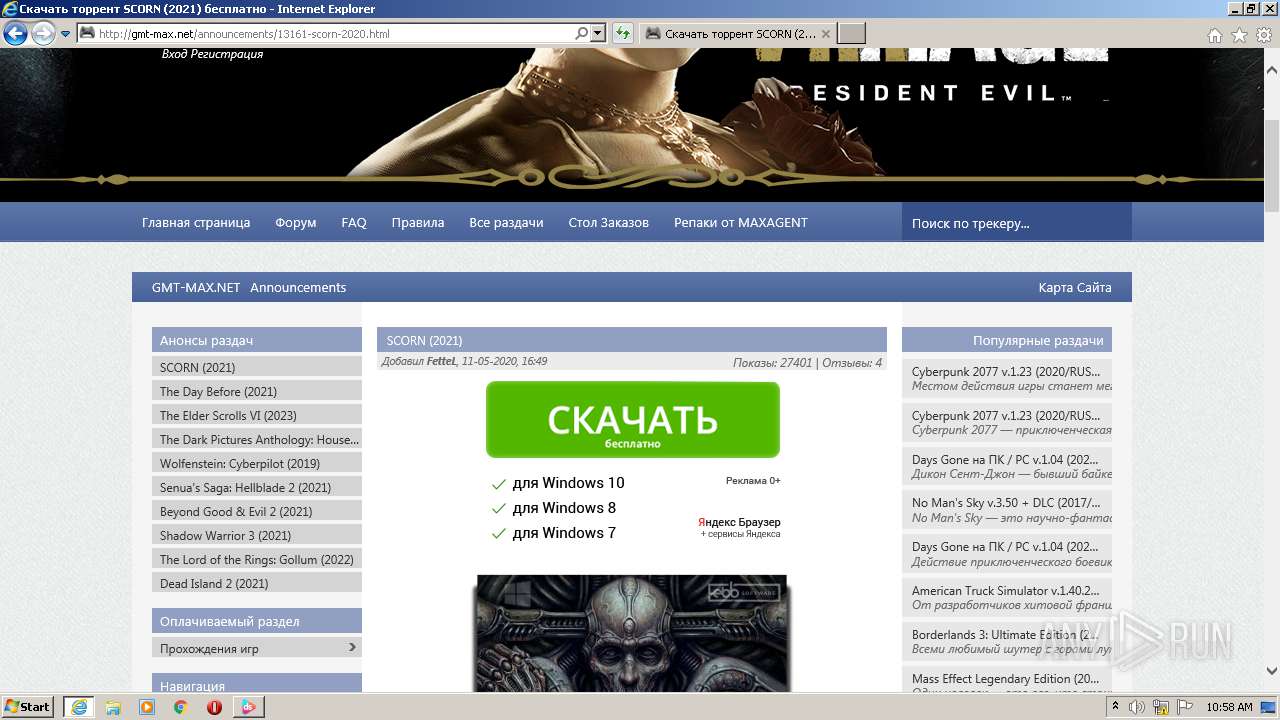Select SCORN (2021) in Анонсы раздач list
The image size is (1280, 720).
click(257, 367)
